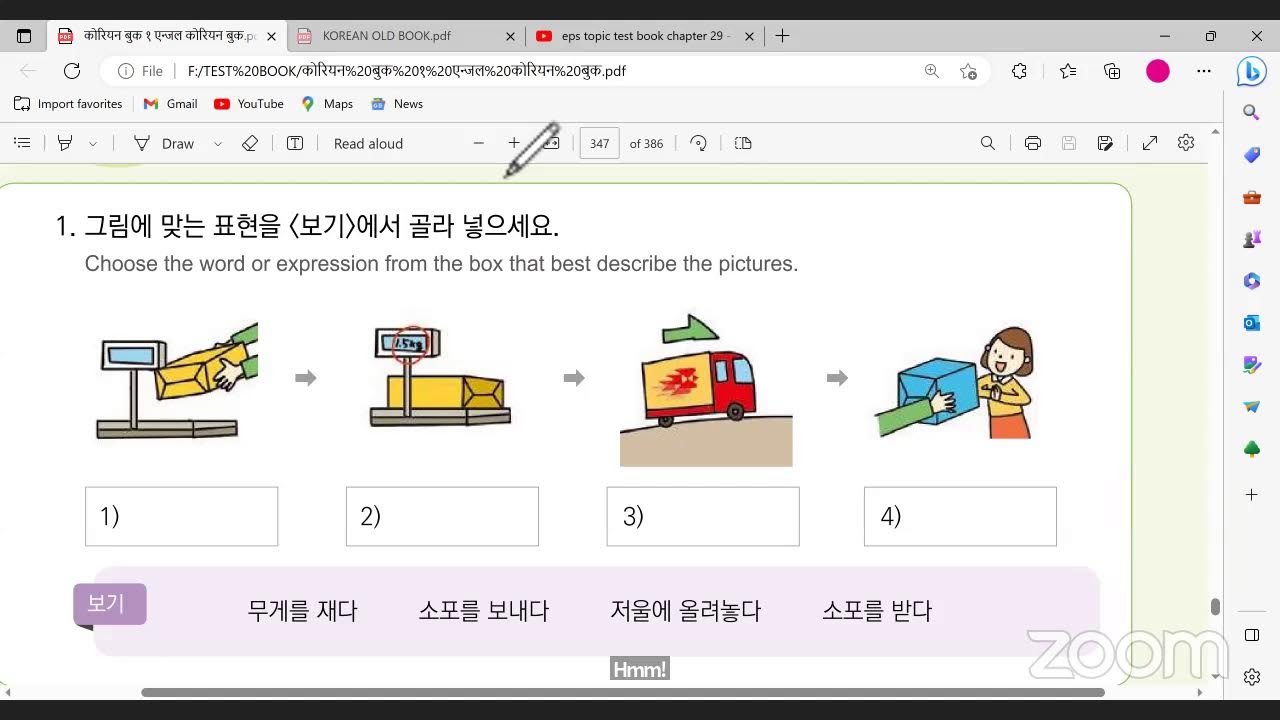The image size is (1280, 720).
Task: Click the address bar file path
Action: pyautogui.click(x=406, y=71)
